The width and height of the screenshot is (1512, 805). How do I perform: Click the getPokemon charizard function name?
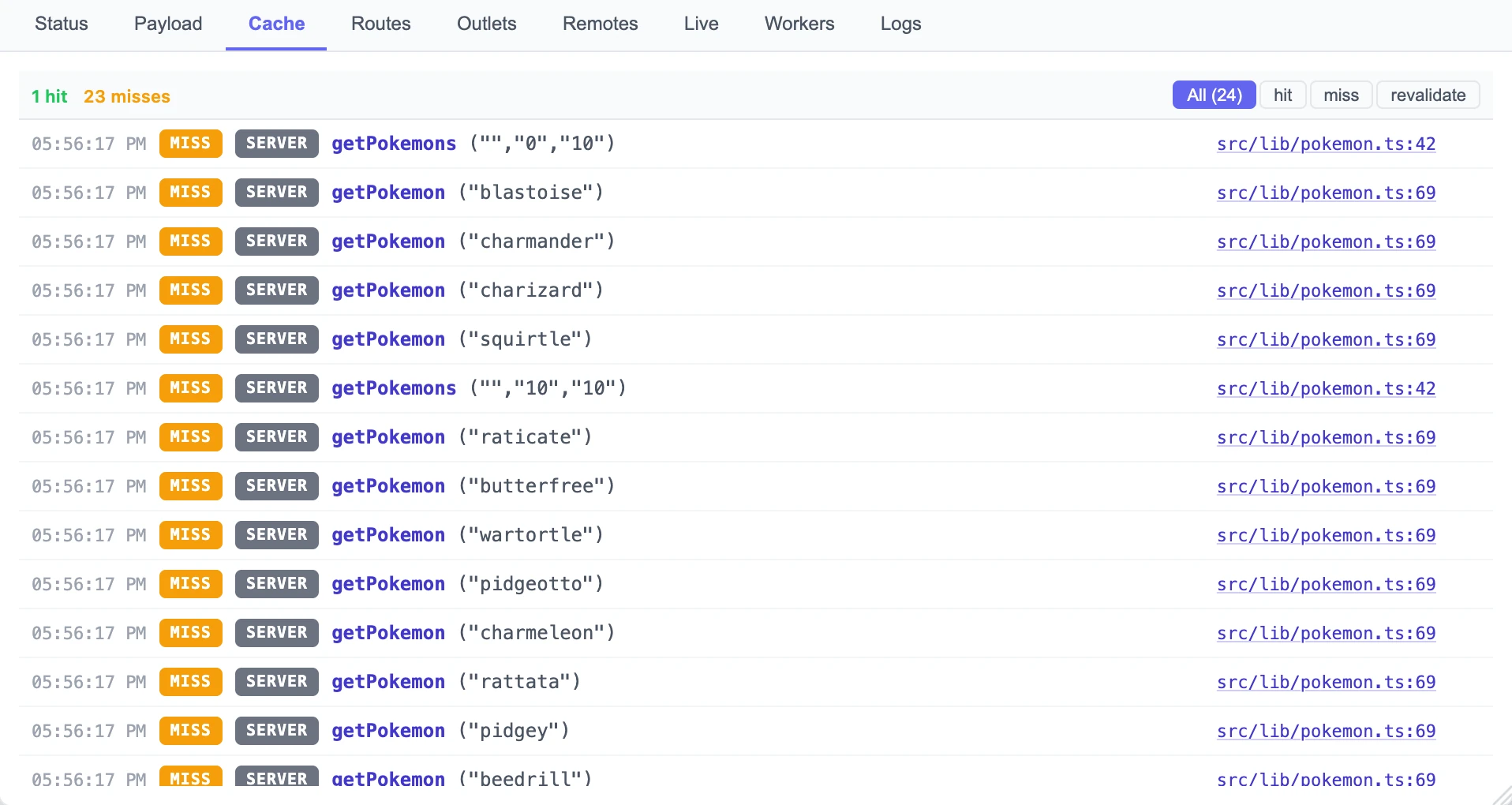(387, 290)
